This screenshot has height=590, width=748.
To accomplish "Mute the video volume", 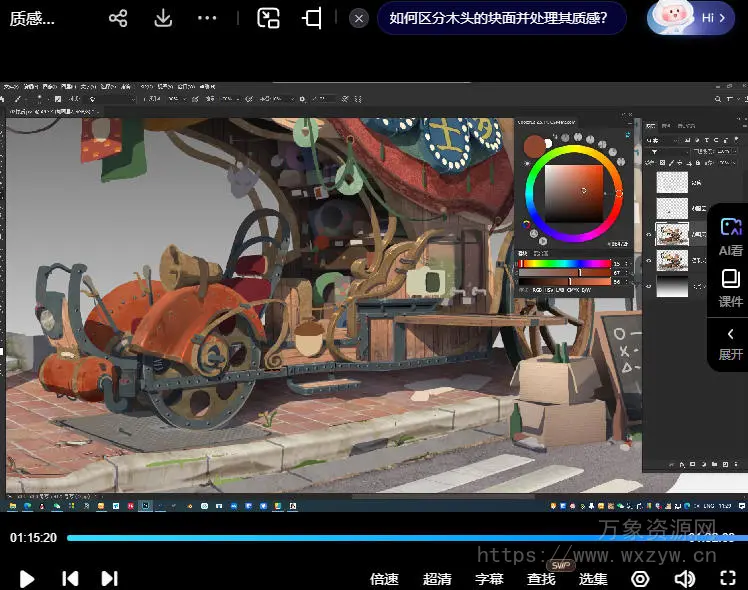I will (x=685, y=578).
